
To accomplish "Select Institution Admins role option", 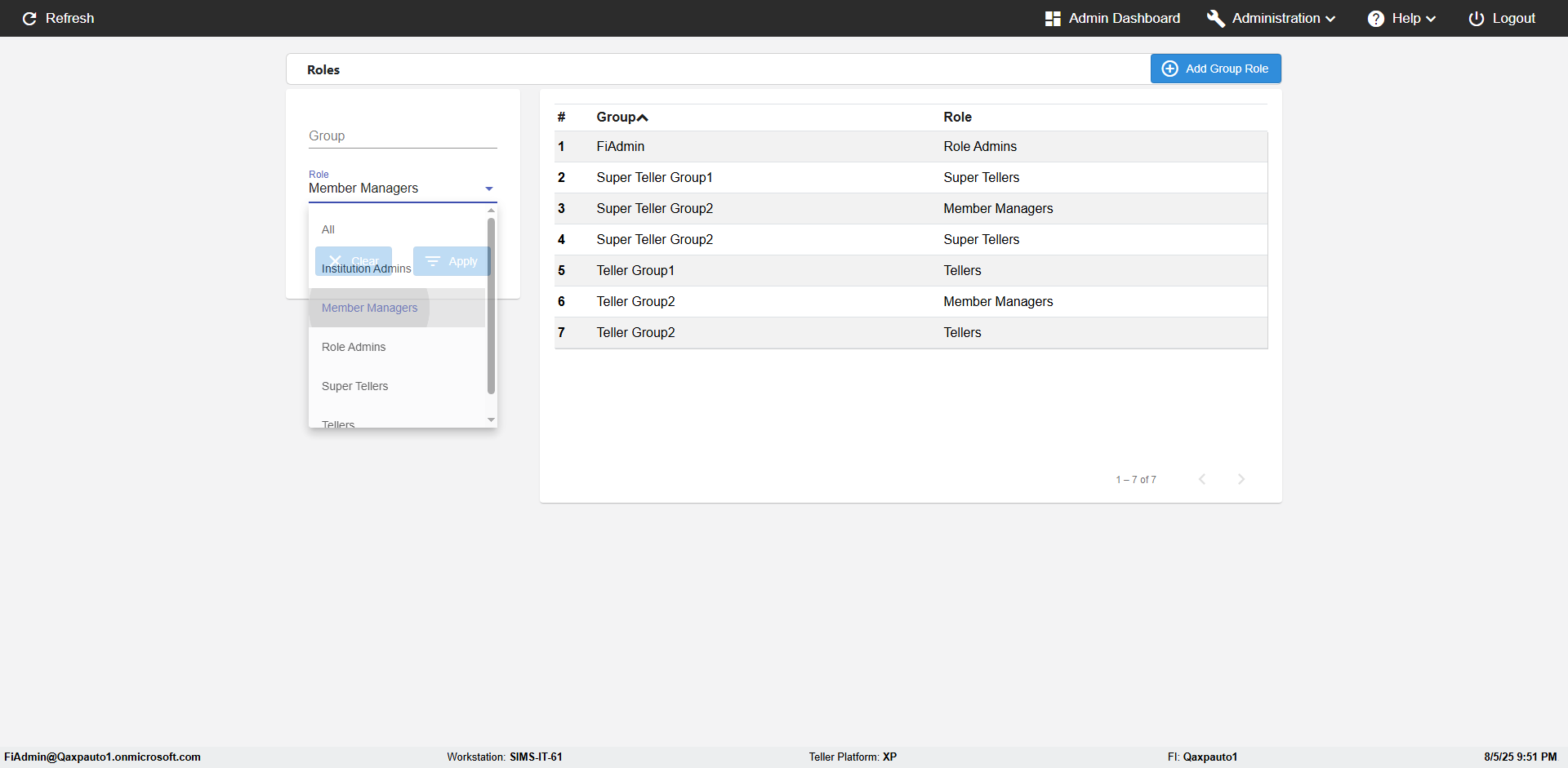I will coord(397,269).
